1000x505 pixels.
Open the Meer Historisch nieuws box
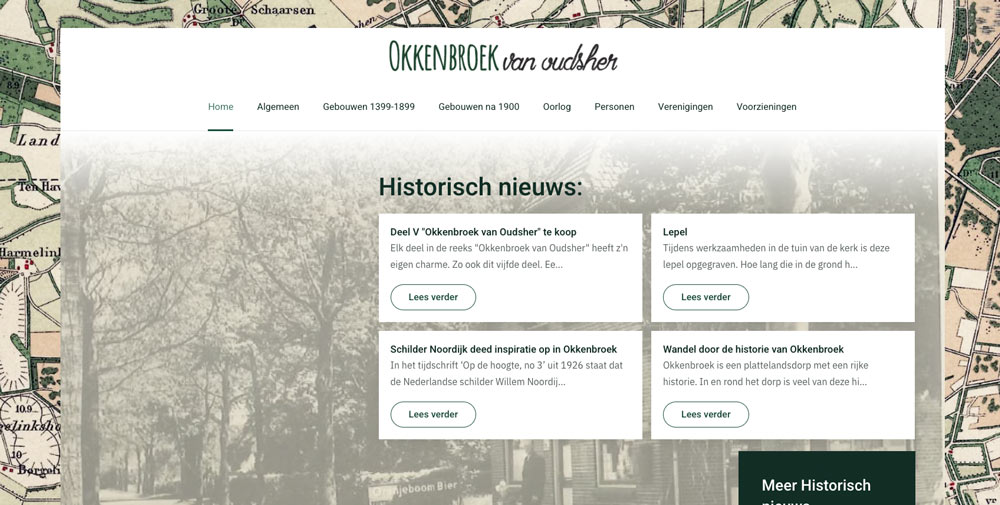pos(826,486)
